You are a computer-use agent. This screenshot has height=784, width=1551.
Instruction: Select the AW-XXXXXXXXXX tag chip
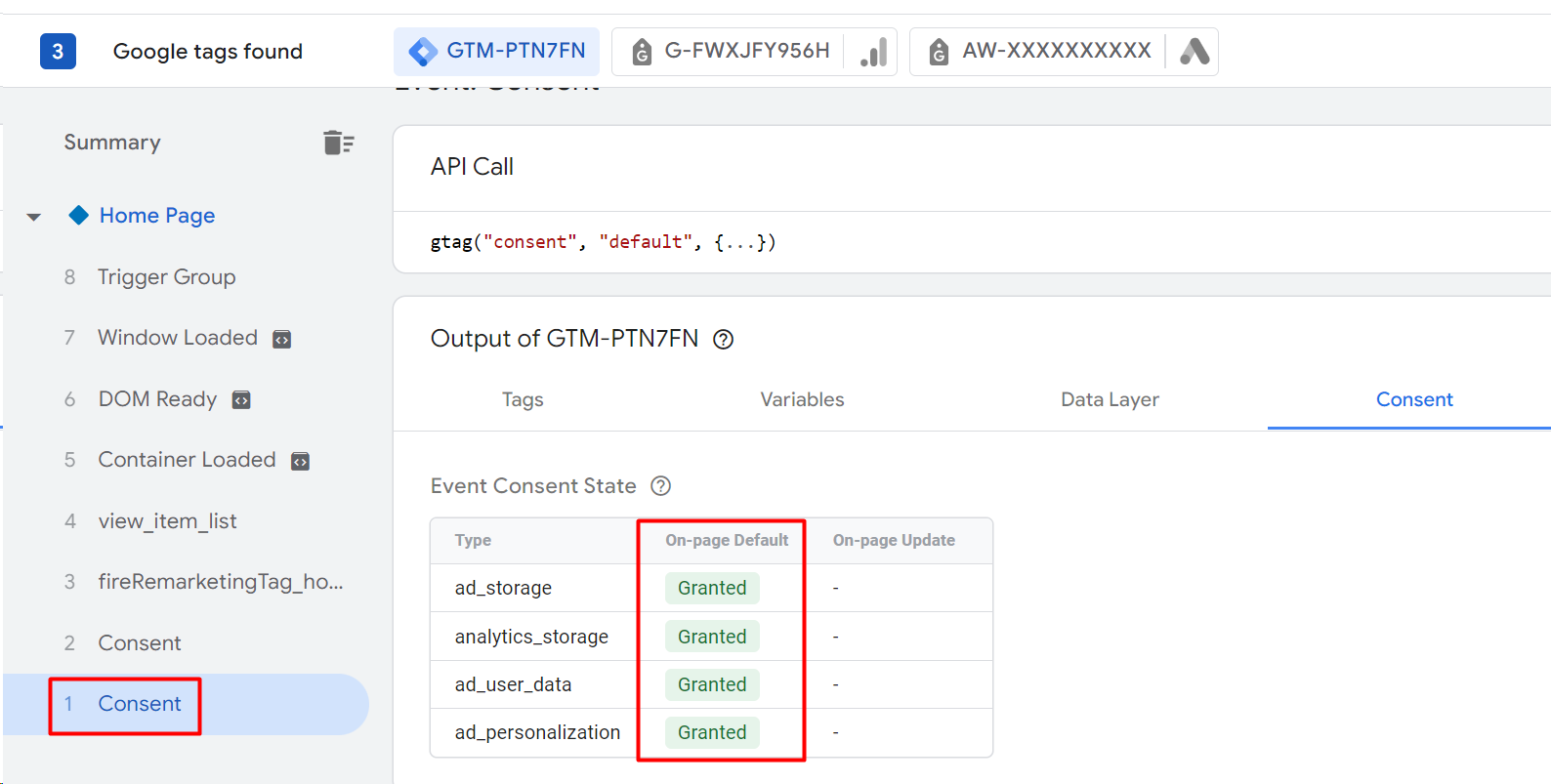point(1041,52)
